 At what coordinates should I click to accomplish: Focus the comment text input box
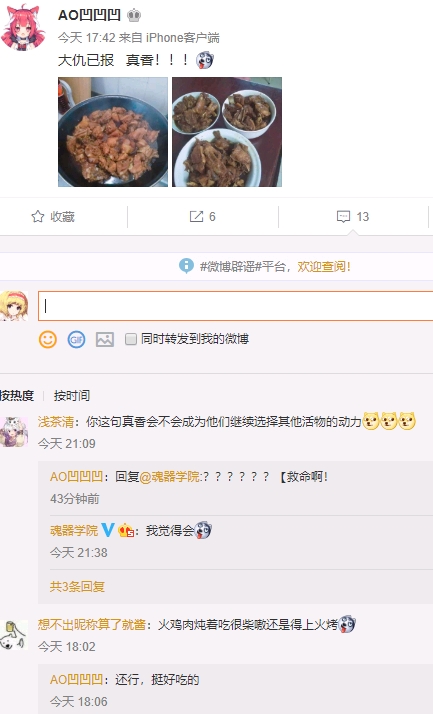coord(235,306)
